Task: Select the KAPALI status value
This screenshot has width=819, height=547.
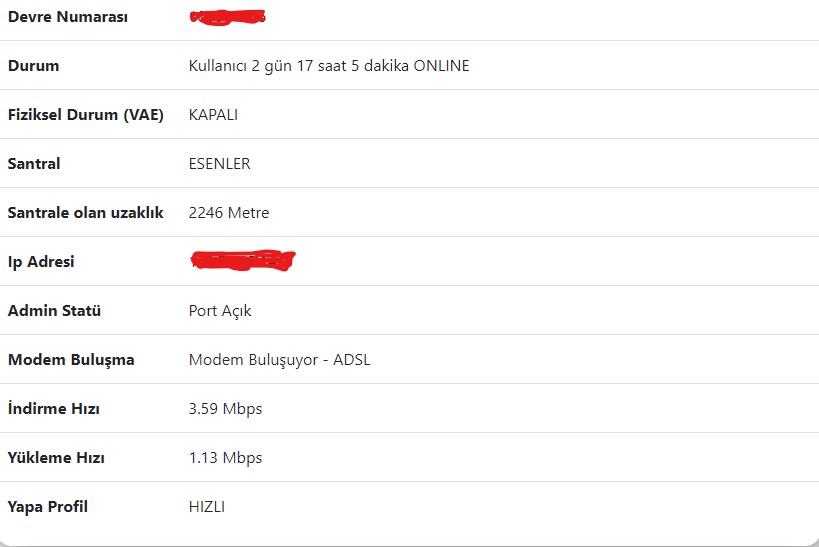Action: tap(213, 115)
